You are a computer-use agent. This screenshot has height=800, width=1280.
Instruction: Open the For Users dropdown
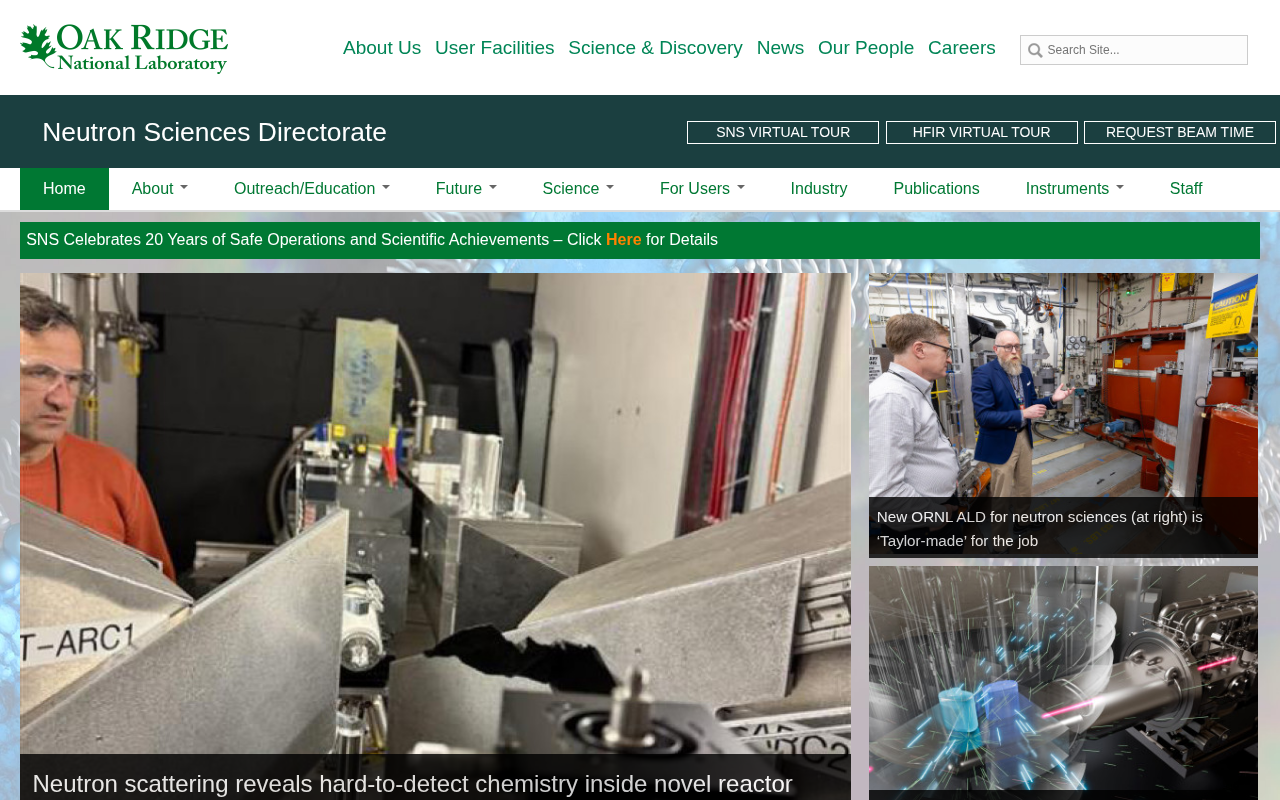[x=702, y=189]
